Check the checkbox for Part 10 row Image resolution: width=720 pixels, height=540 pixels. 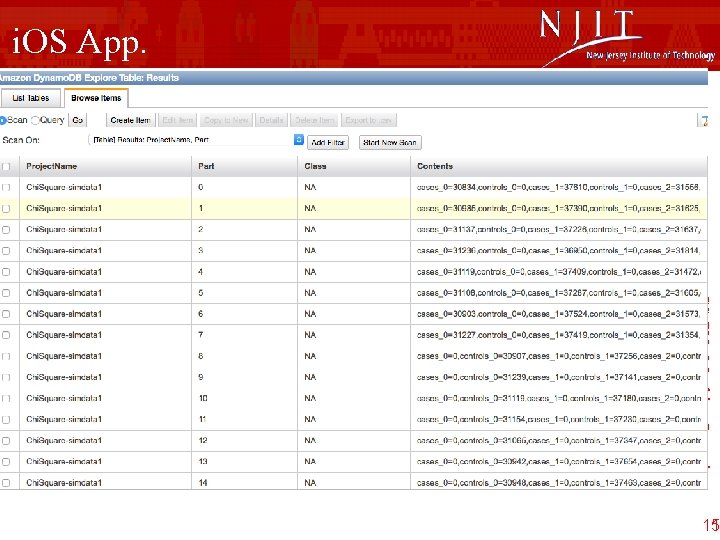point(6,399)
